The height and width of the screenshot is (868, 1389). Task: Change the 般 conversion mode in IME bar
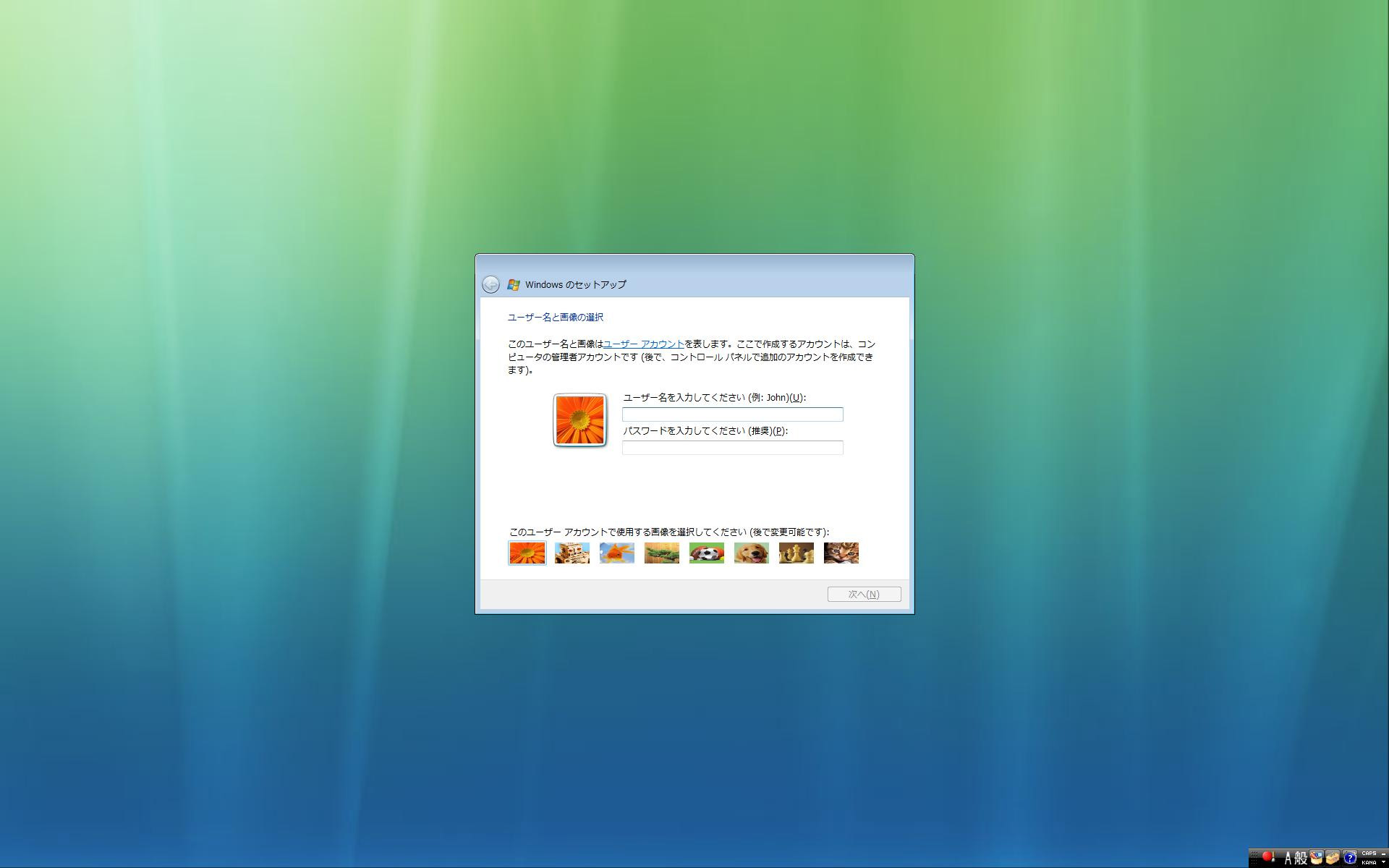1301,859
